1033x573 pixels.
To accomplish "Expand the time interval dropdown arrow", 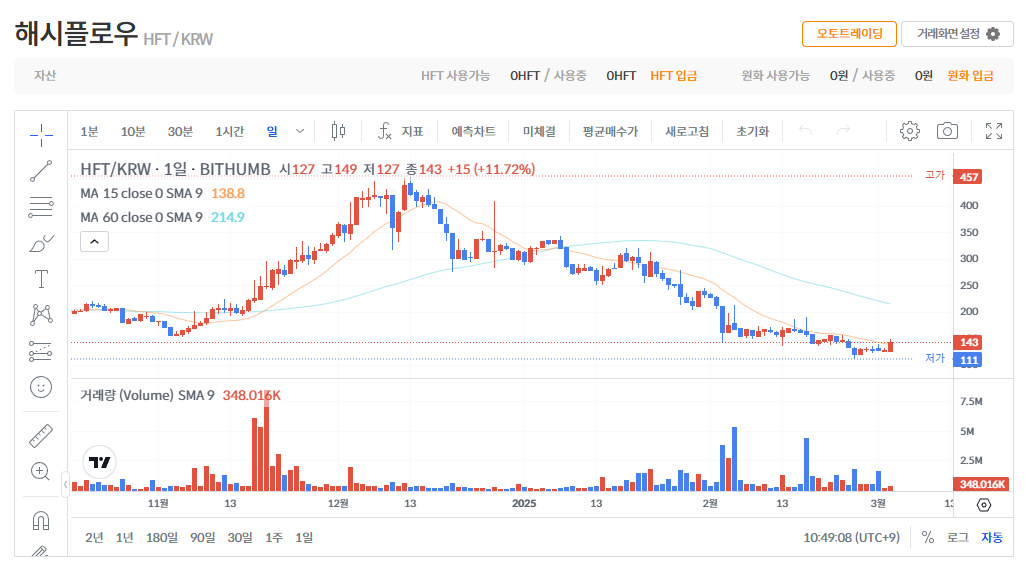I will point(300,131).
